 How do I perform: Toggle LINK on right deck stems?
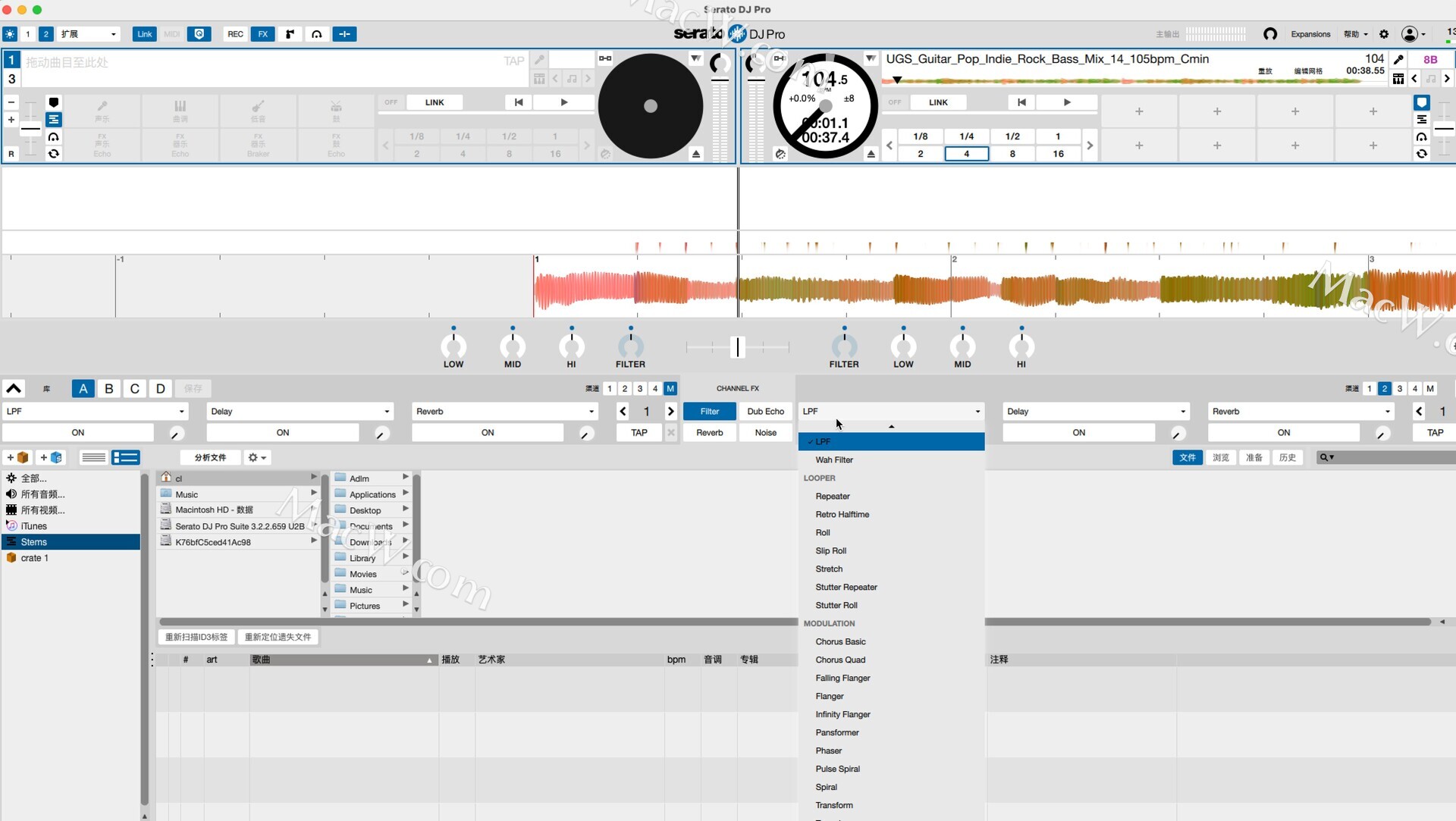coord(938,102)
